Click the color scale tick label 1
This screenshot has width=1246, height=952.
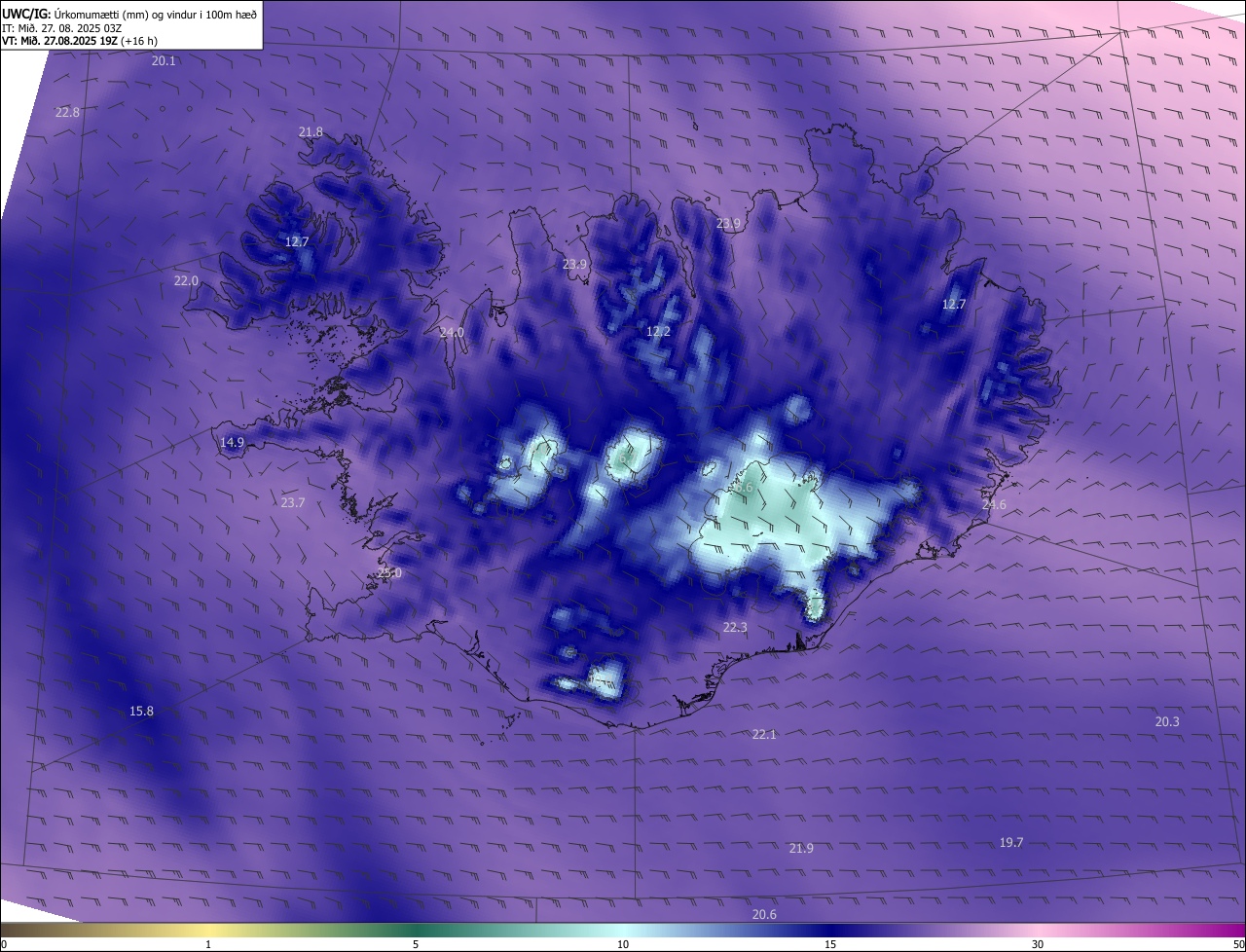[x=208, y=944]
